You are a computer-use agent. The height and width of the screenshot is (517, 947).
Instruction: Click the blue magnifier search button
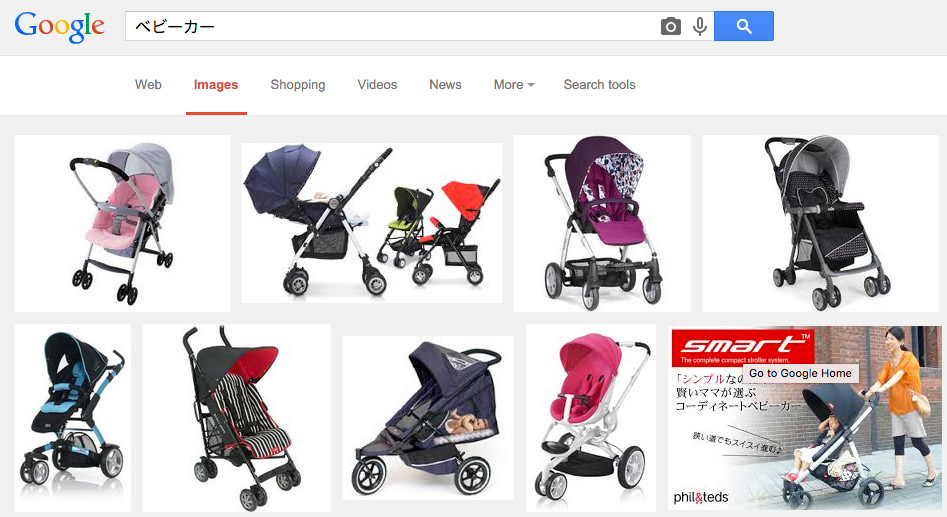[x=743, y=26]
